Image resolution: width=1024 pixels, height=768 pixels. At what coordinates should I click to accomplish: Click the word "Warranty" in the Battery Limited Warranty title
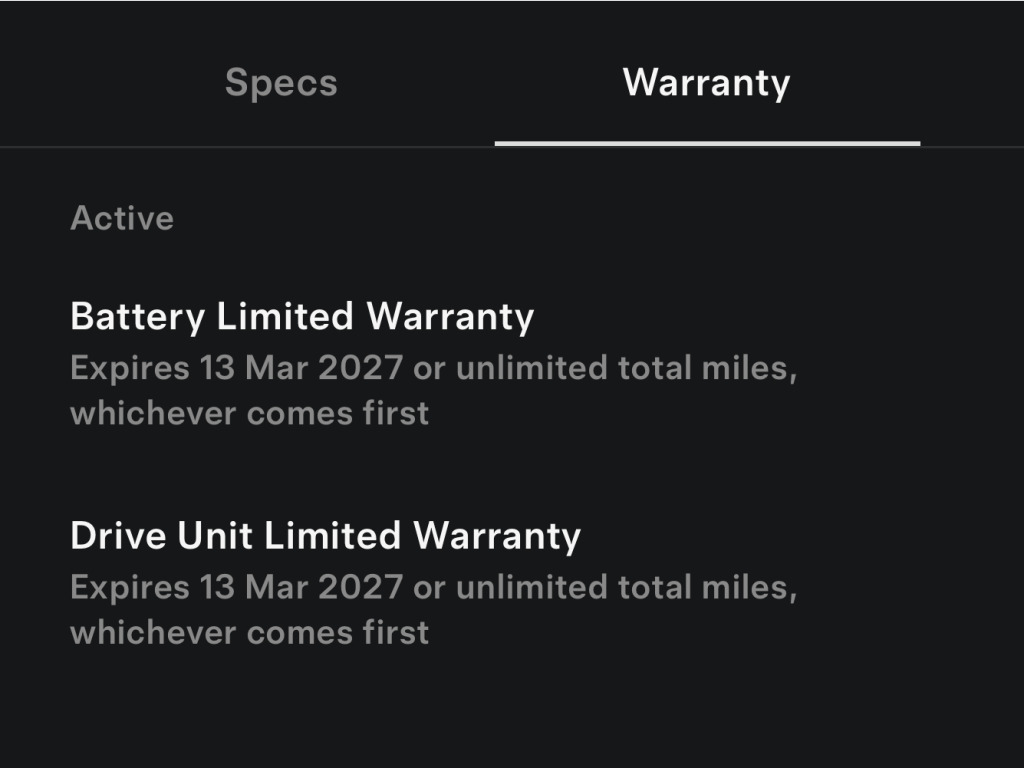(450, 317)
